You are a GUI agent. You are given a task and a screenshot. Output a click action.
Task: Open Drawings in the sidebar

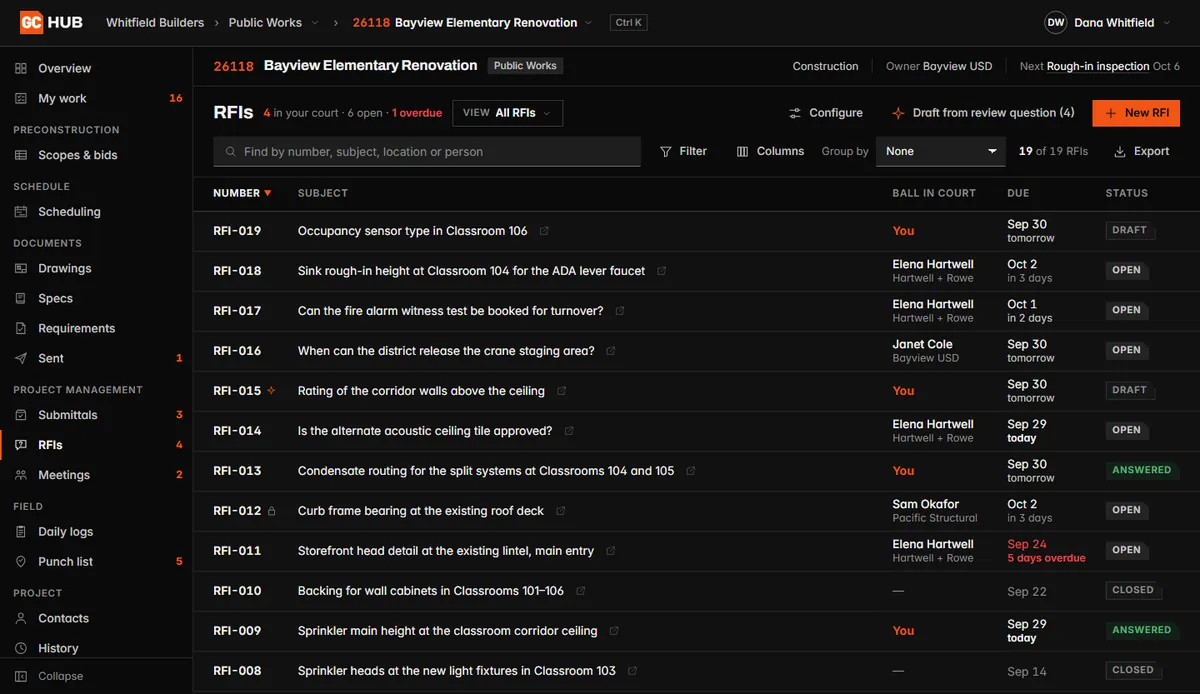[x=96, y=269]
